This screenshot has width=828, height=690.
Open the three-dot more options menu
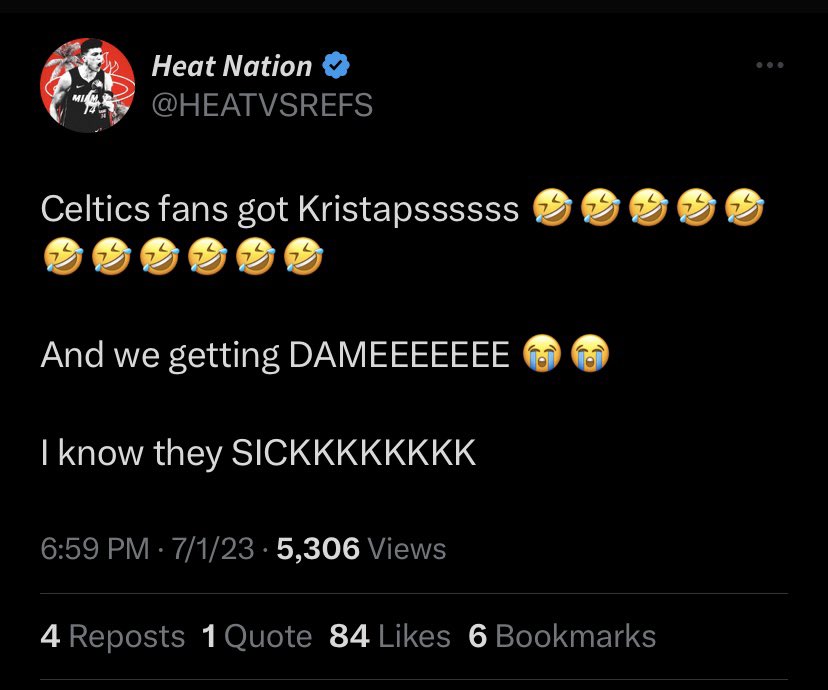tap(769, 65)
